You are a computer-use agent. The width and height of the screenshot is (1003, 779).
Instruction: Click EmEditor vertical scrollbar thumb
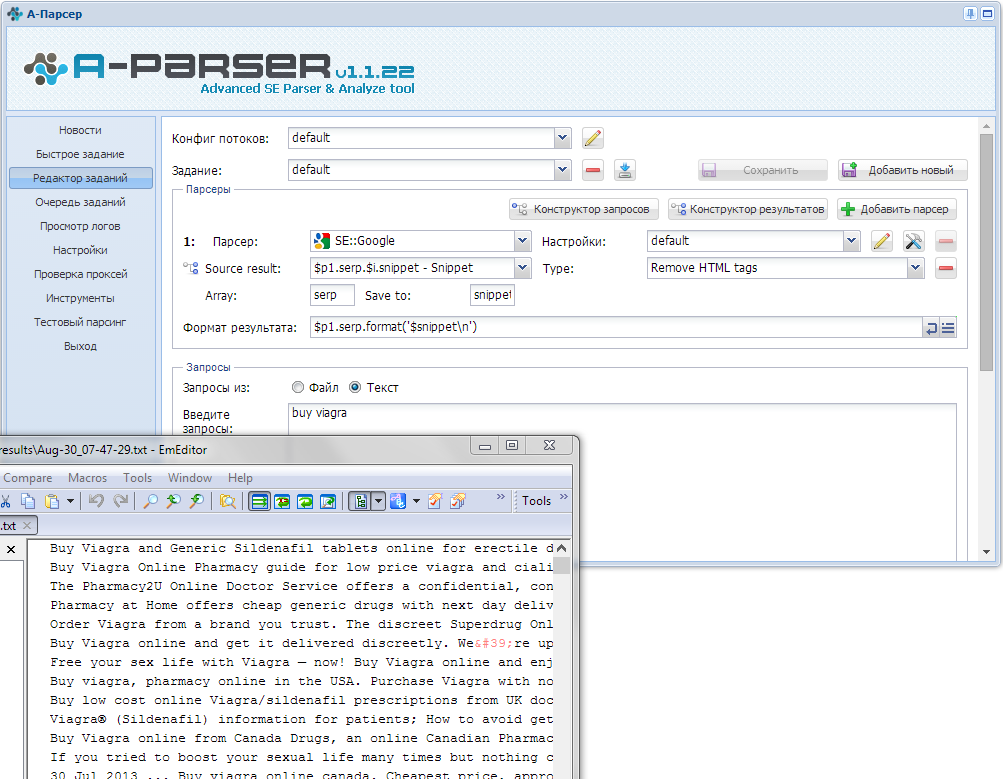point(562,565)
